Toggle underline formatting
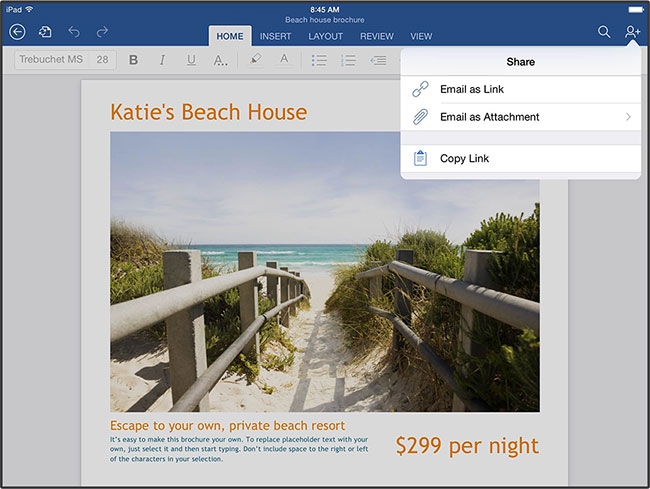 (191, 60)
